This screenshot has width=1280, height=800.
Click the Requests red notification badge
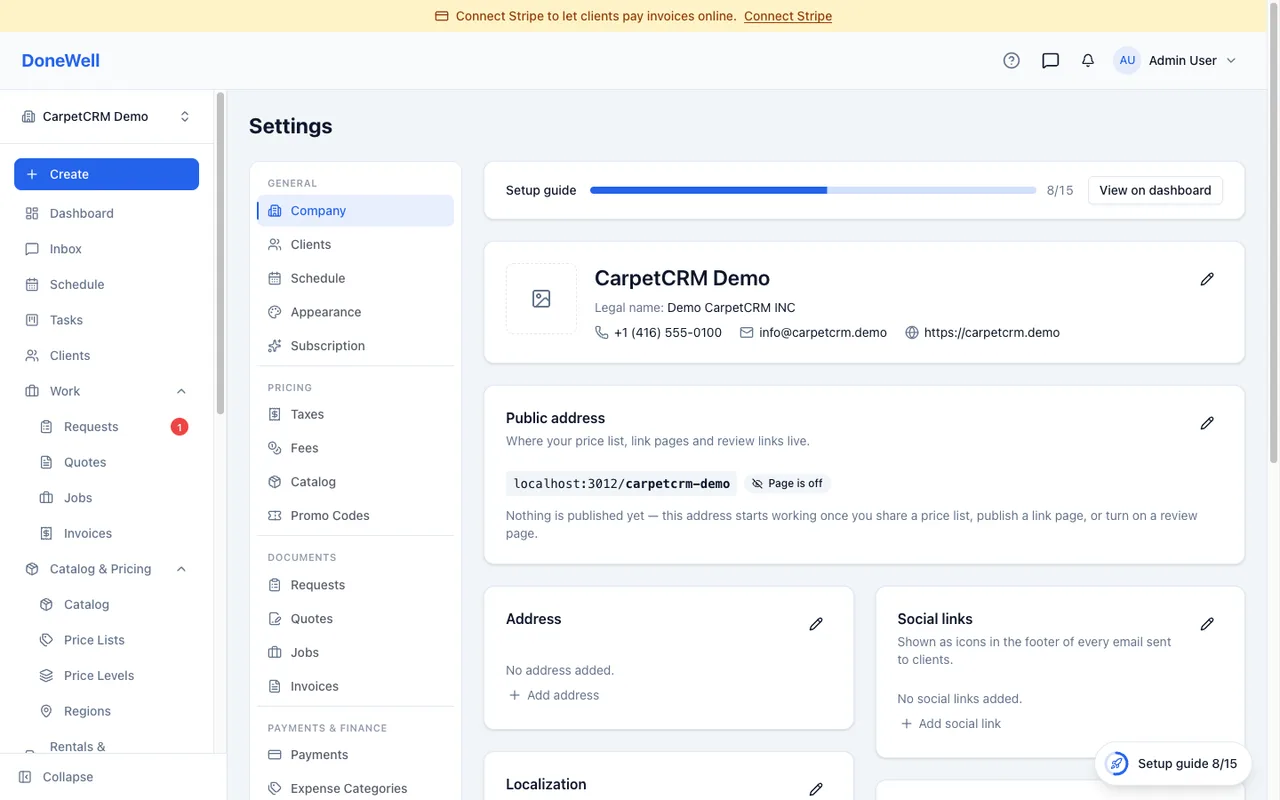(179, 427)
